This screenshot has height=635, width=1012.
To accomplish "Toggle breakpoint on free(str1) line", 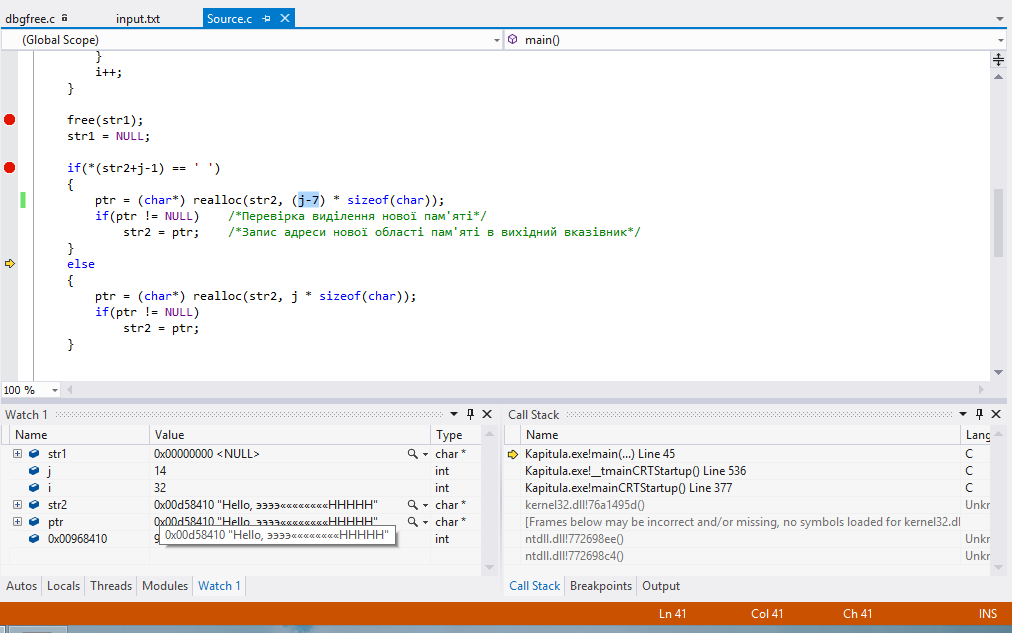I will [x=10, y=119].
